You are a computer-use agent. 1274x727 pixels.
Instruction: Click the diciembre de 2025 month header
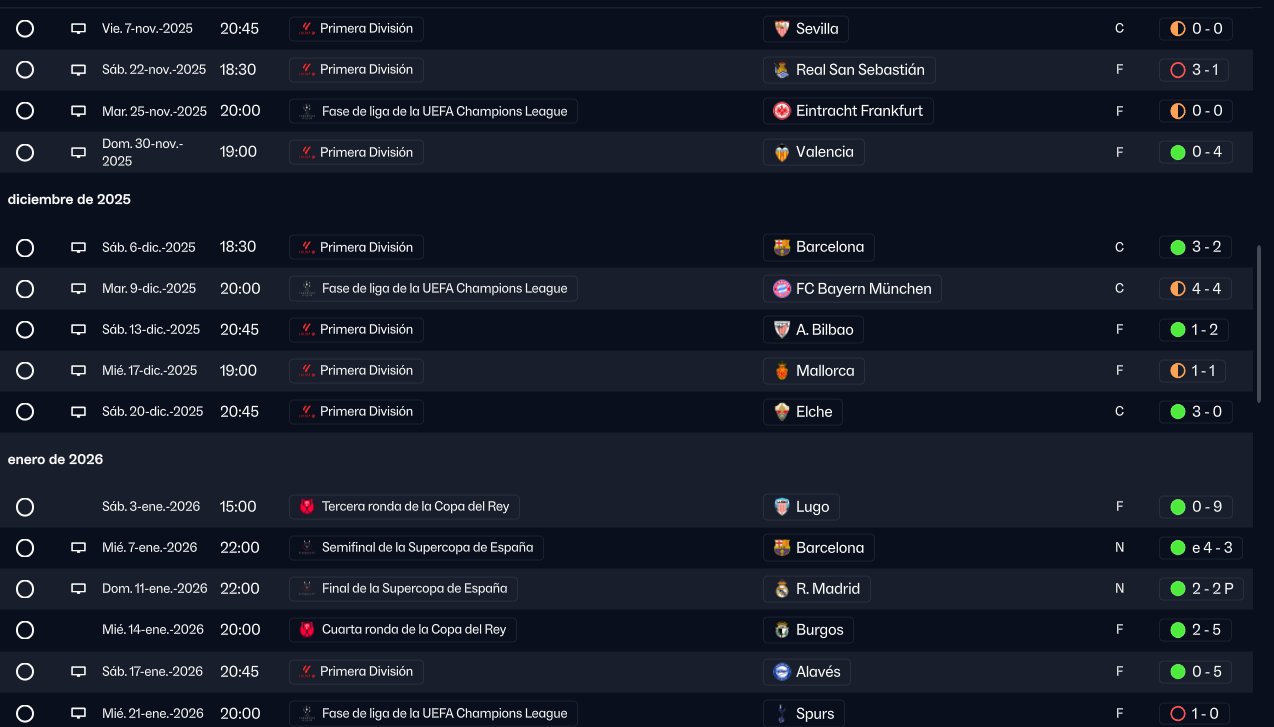point(69,200)
